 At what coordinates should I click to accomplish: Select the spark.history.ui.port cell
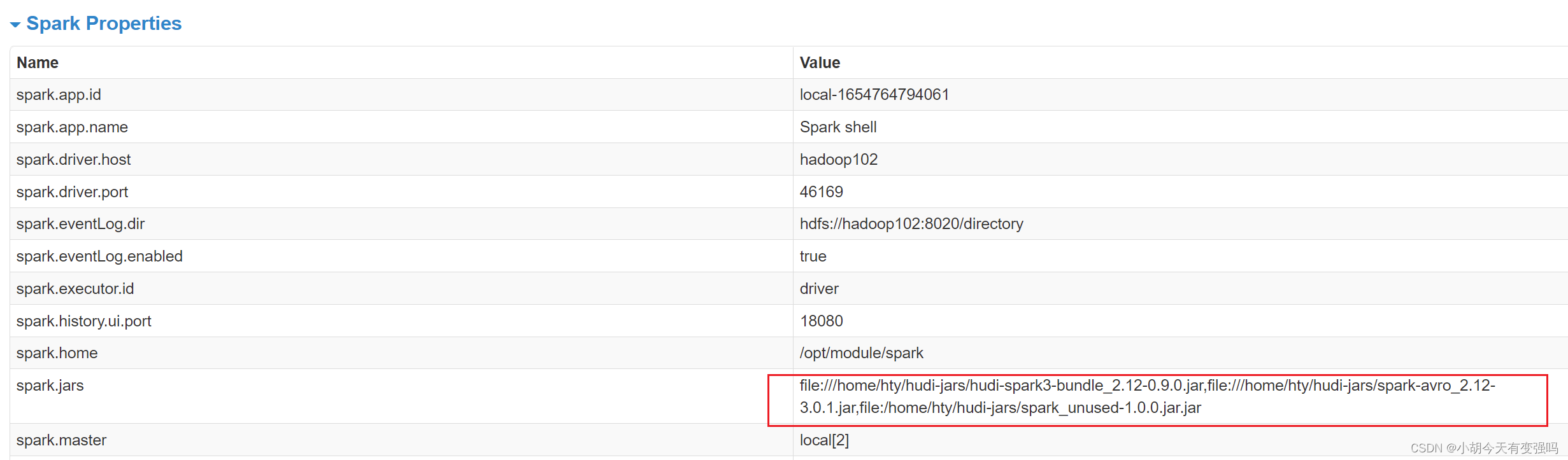(401, 321)
